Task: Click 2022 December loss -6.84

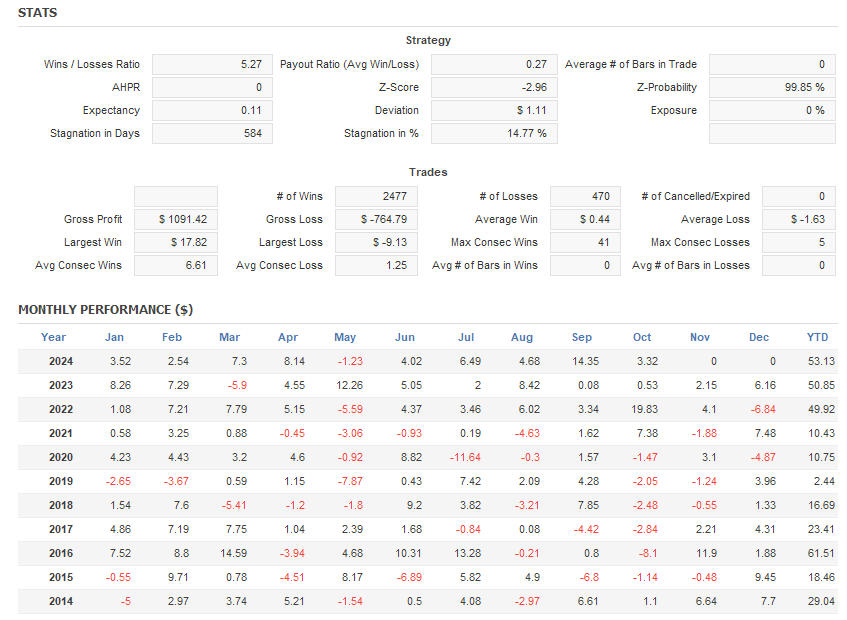Action: pos(763,409)
